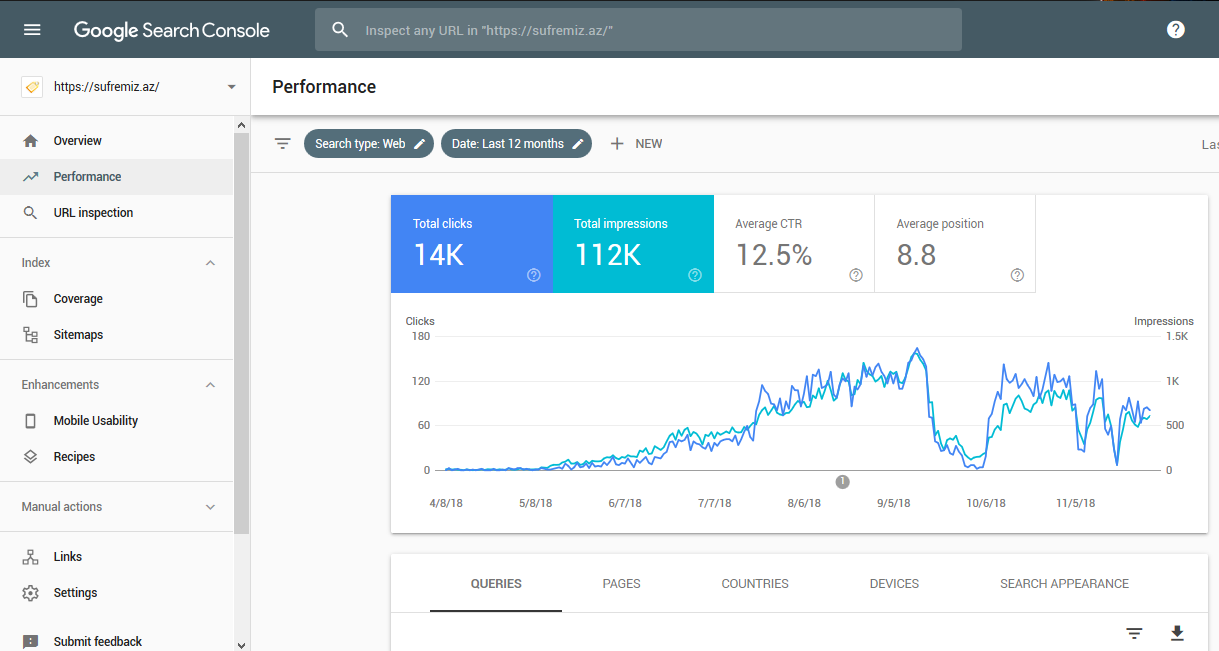Open Mobile Usability report
This screenshot has width=1219, height=651.
click(x=95, y=421)
